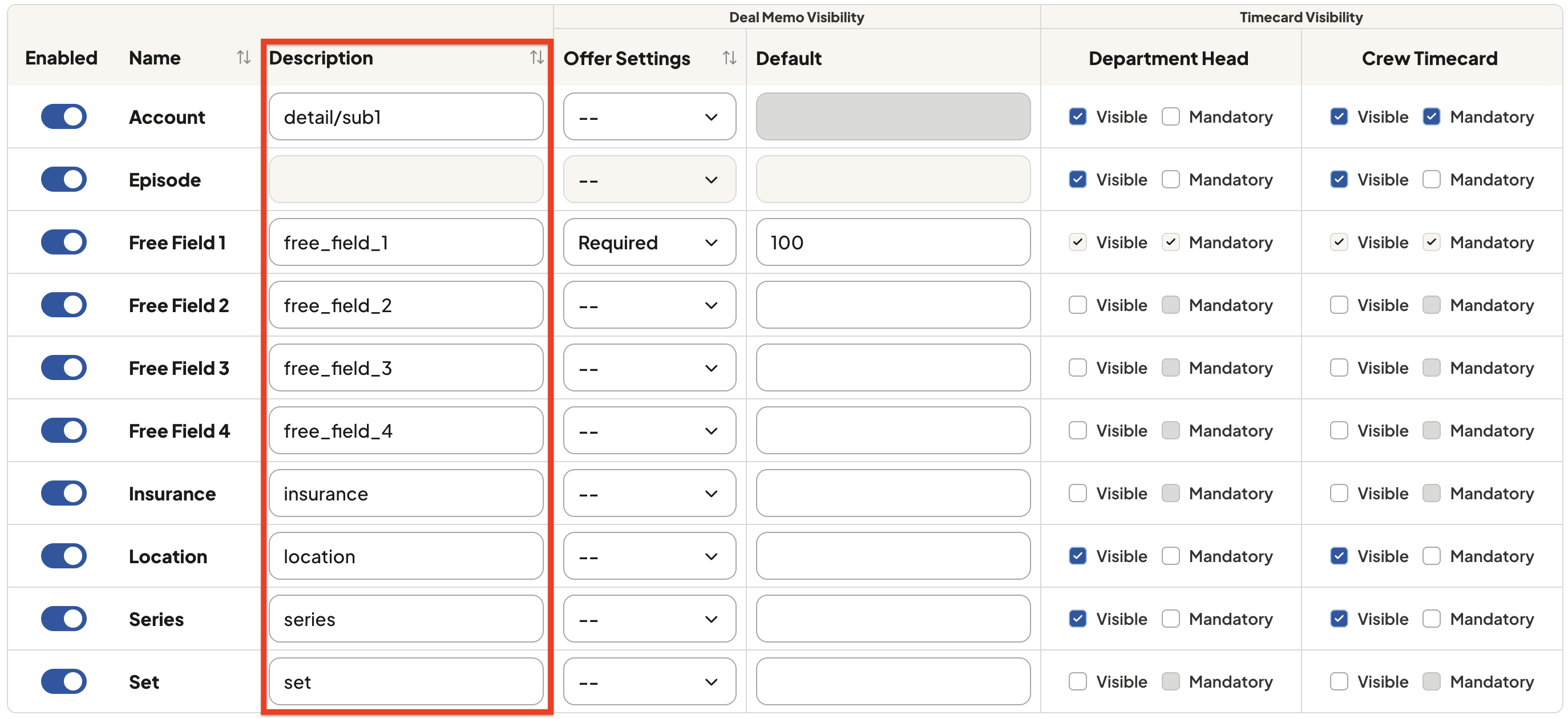This screenshot has height=719, width=1568.
Task: Click Free Field 1 default value field
Action: [893, 243]
